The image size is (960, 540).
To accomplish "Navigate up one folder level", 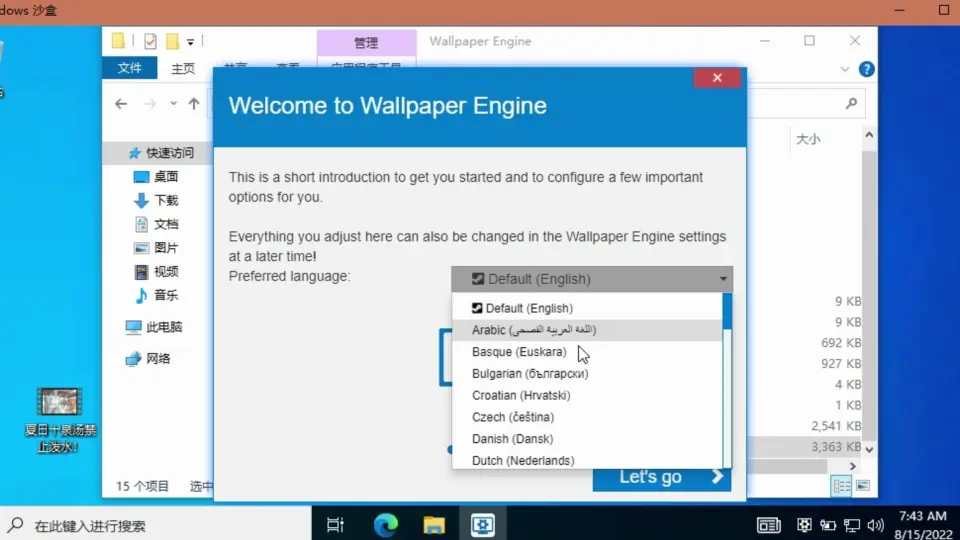I will pos(193,103).
